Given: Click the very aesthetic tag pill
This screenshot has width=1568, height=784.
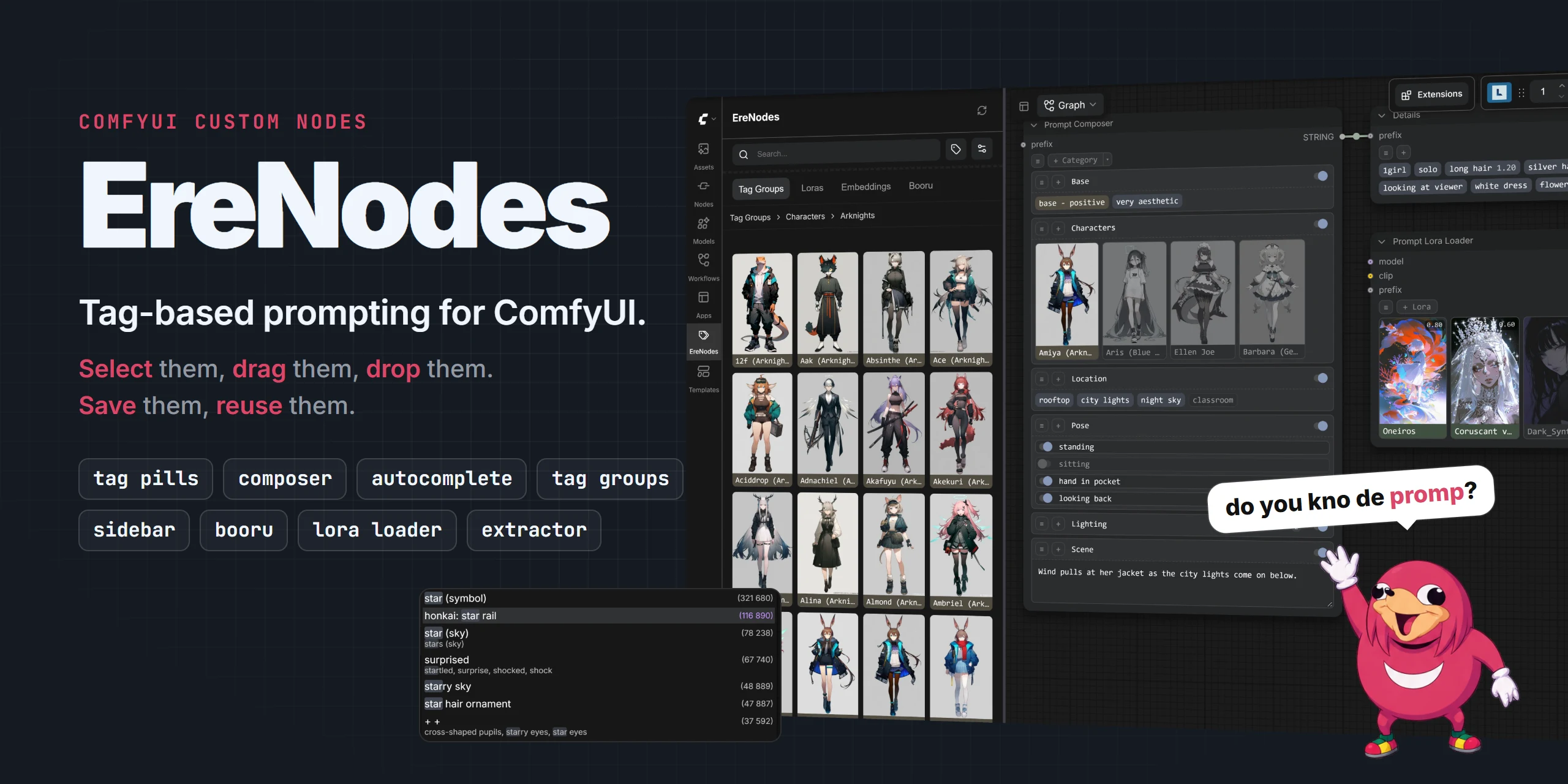Looking at the screenshot, I should pos(1147,202).
